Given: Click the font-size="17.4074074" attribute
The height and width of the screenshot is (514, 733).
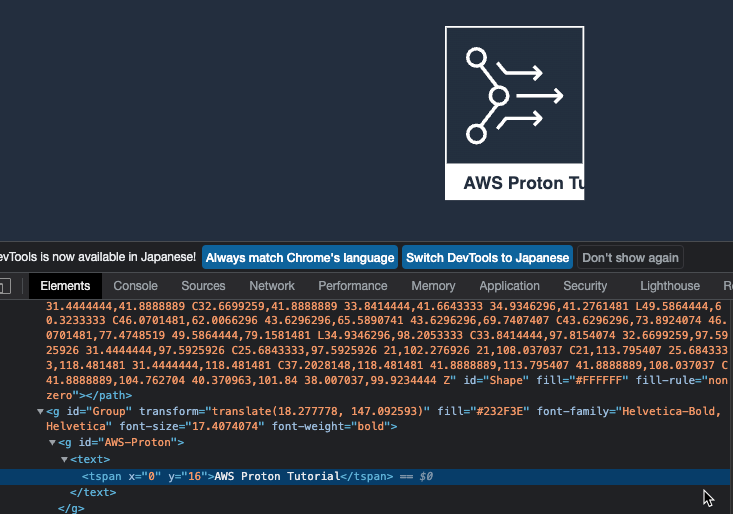Looking at the screenshot, I should (192, 426).
